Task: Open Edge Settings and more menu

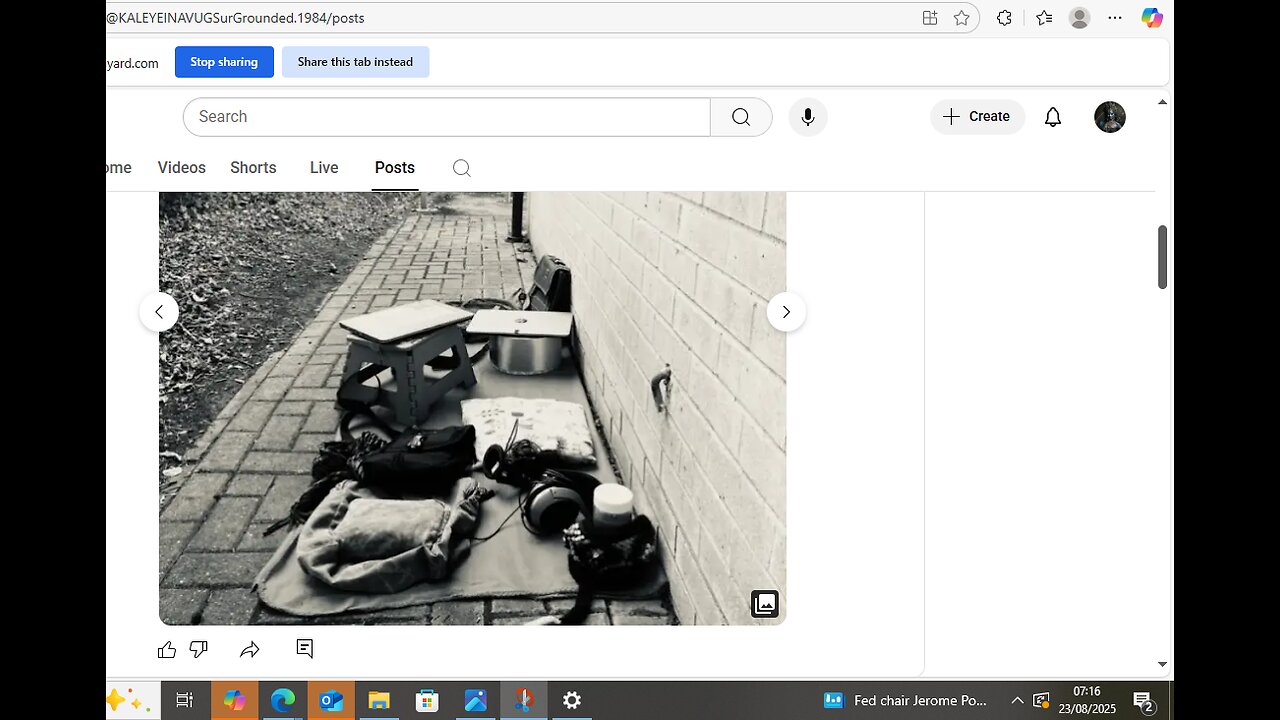Action: coord(1116,18)
